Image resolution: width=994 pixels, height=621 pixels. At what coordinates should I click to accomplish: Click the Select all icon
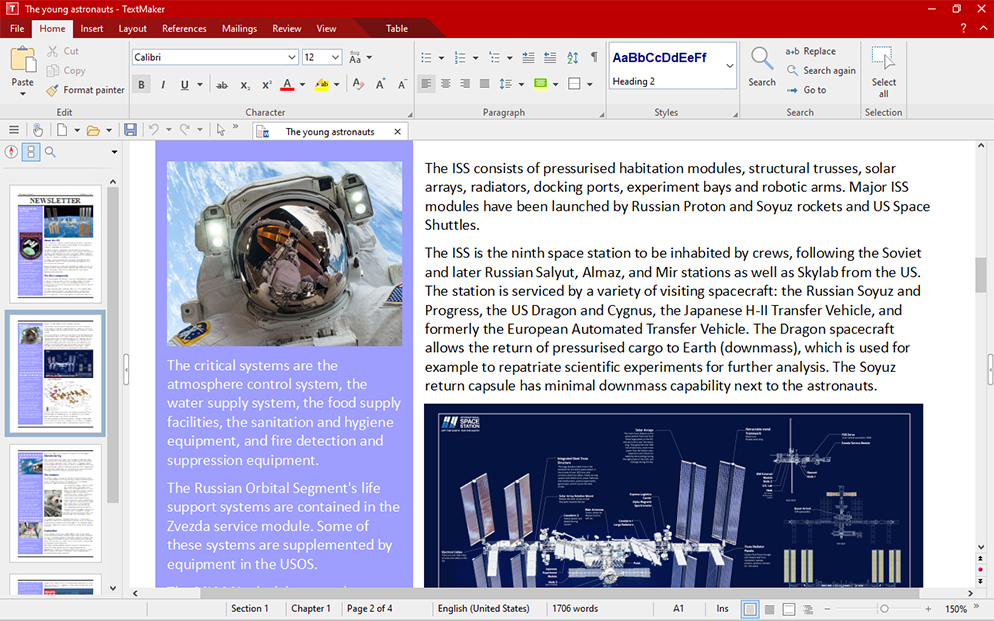click(x=883, y=59)
